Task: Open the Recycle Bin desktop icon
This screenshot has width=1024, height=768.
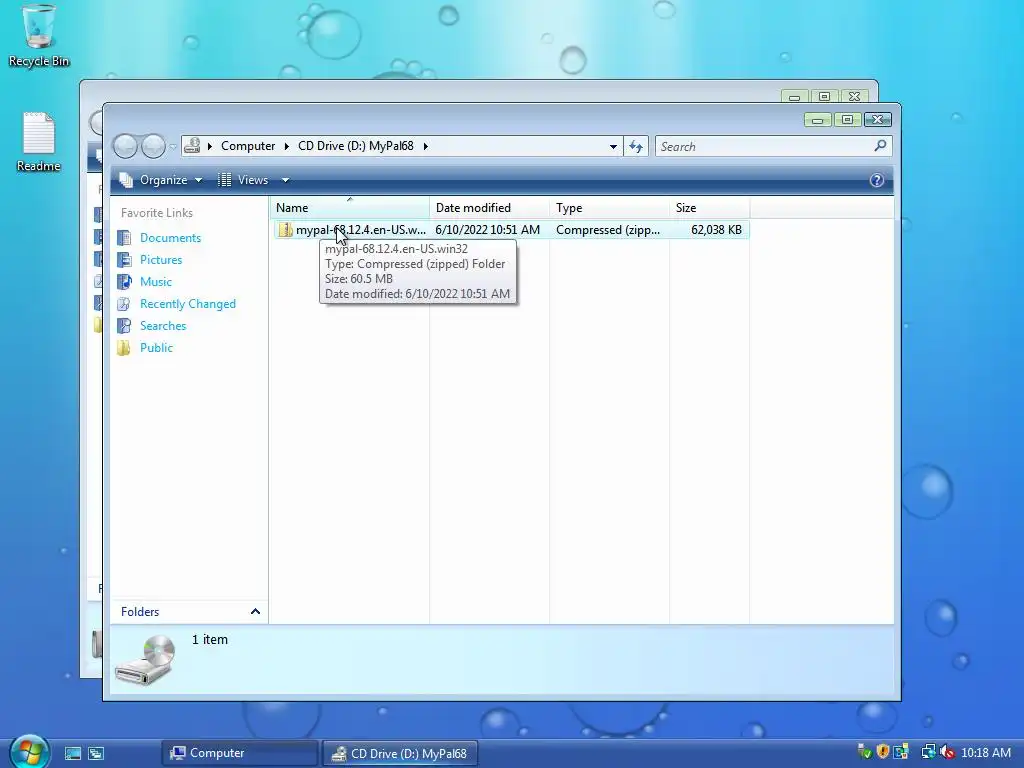Action: pos(38,34)
